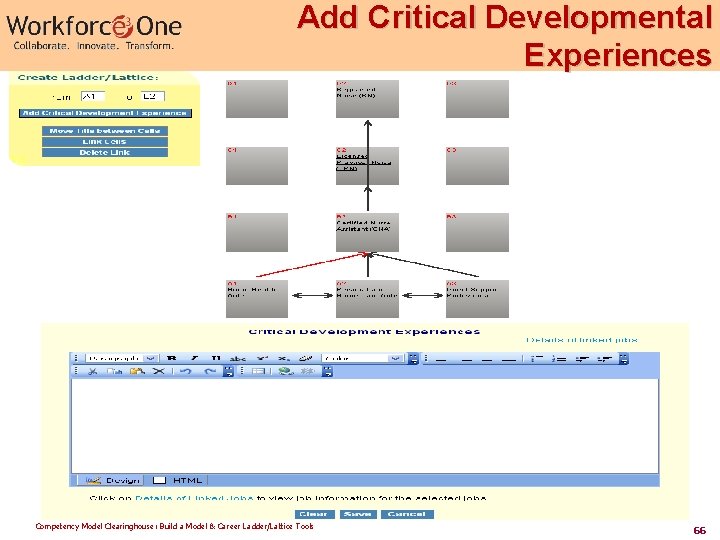Insert a hyperlink with the globe icon

tap(286, 371)
